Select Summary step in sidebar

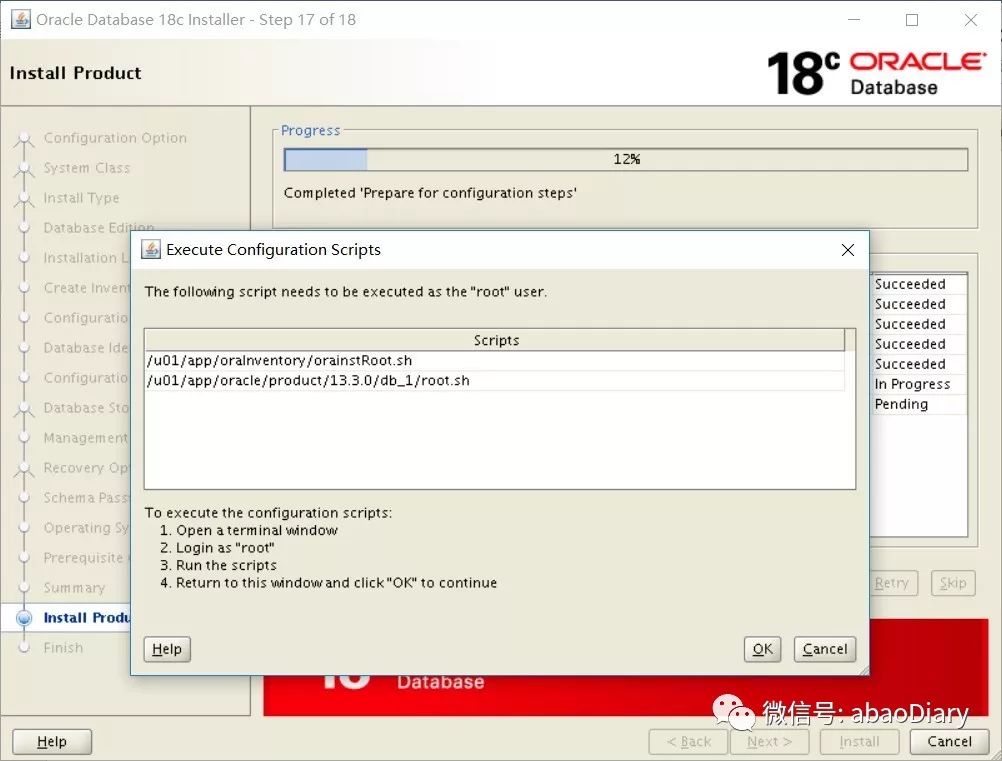point(74,588)
